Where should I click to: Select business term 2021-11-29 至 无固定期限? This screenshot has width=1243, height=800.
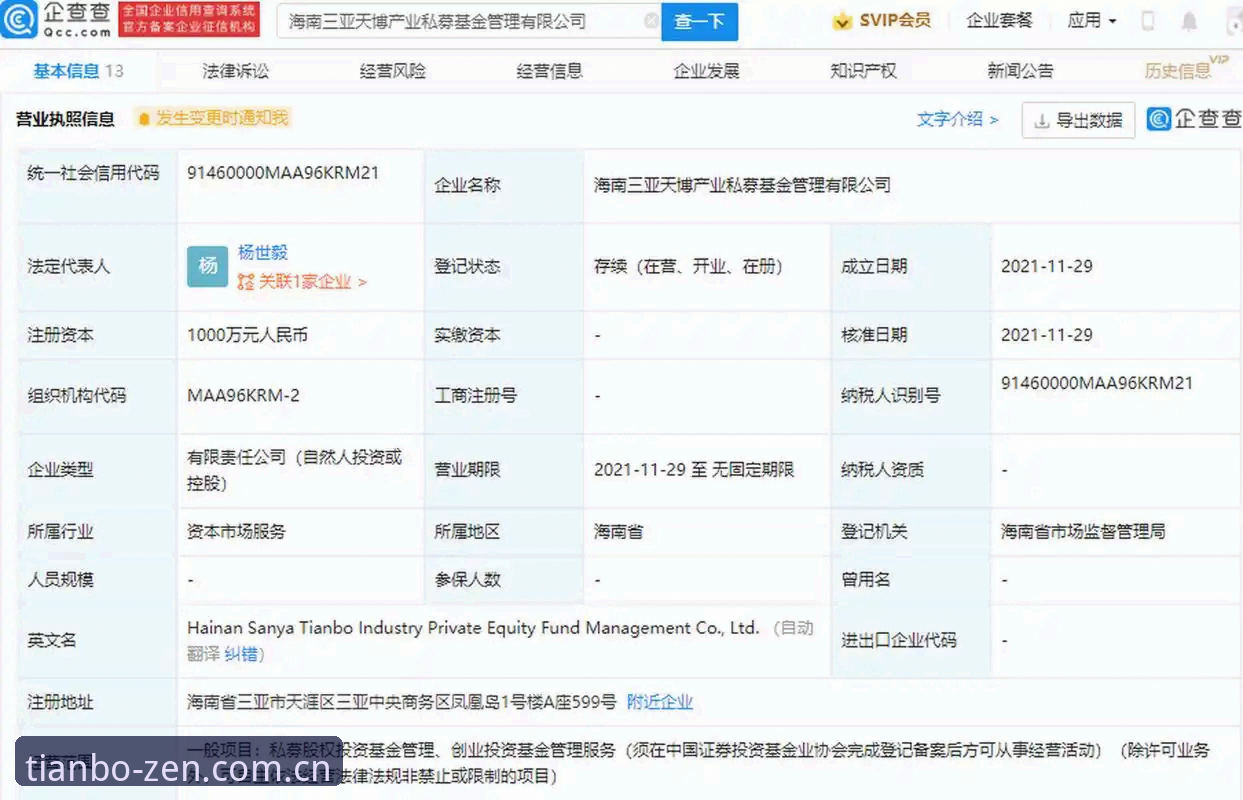694,469
